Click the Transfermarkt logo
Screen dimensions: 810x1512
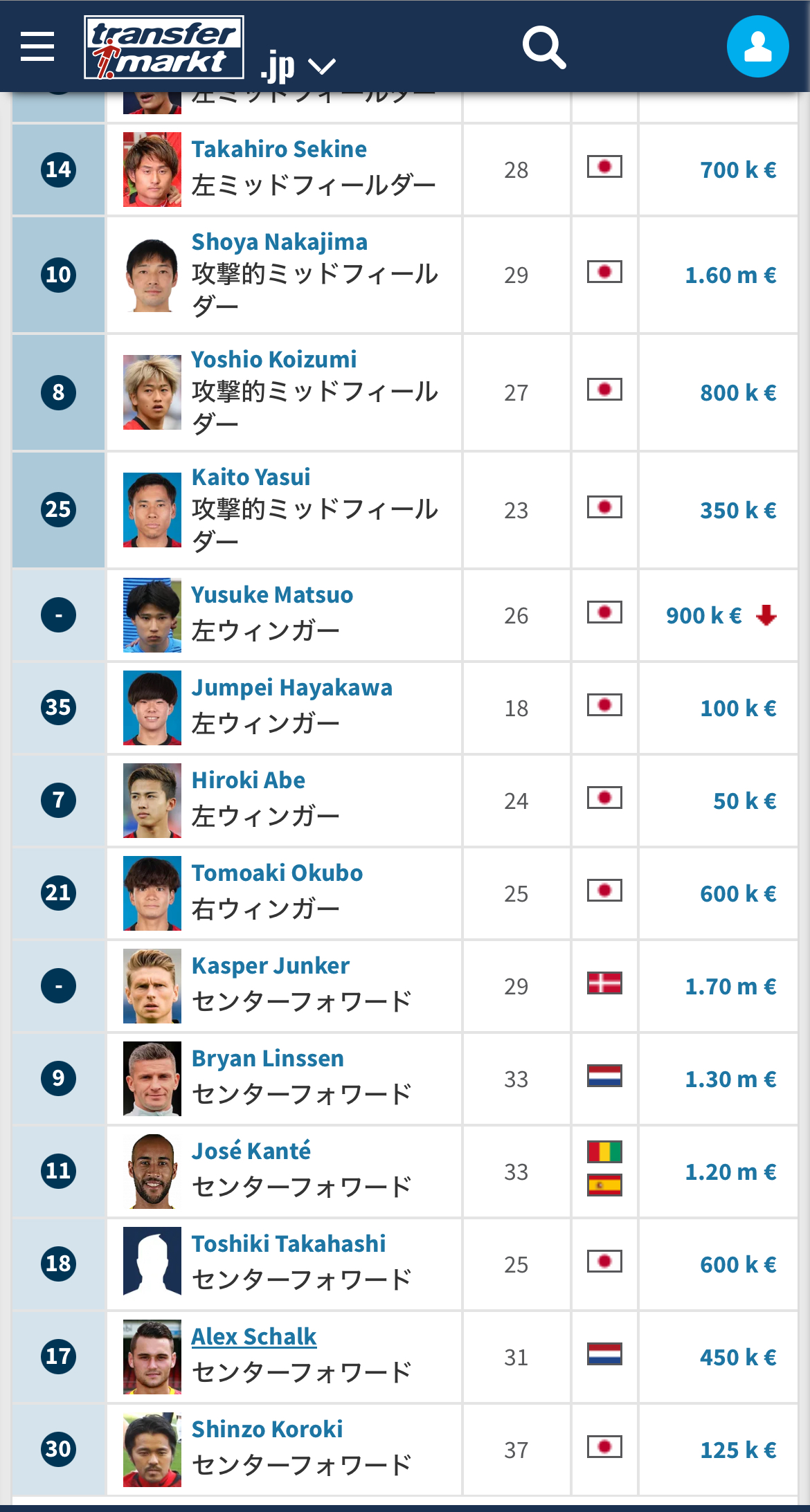[x=164, y=47]
